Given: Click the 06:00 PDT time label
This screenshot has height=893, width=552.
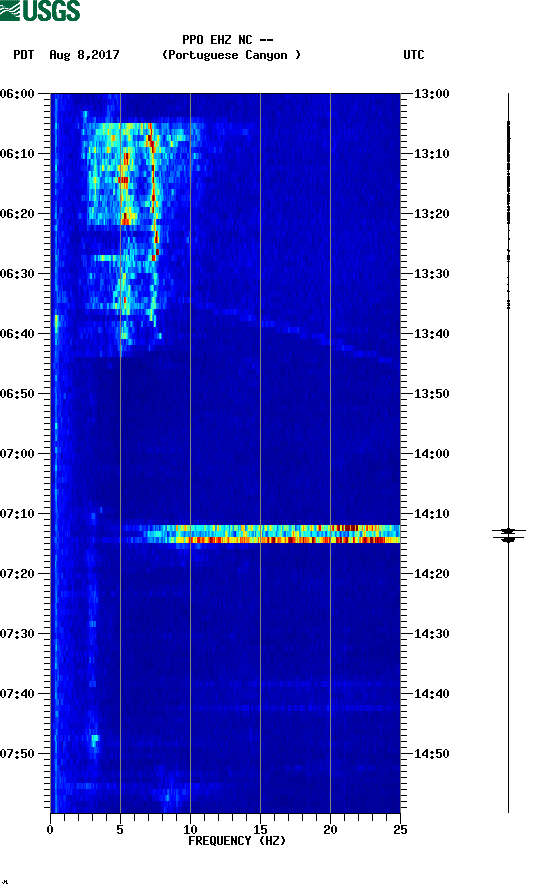Looking at the screenshot, I should coord(17,94).
